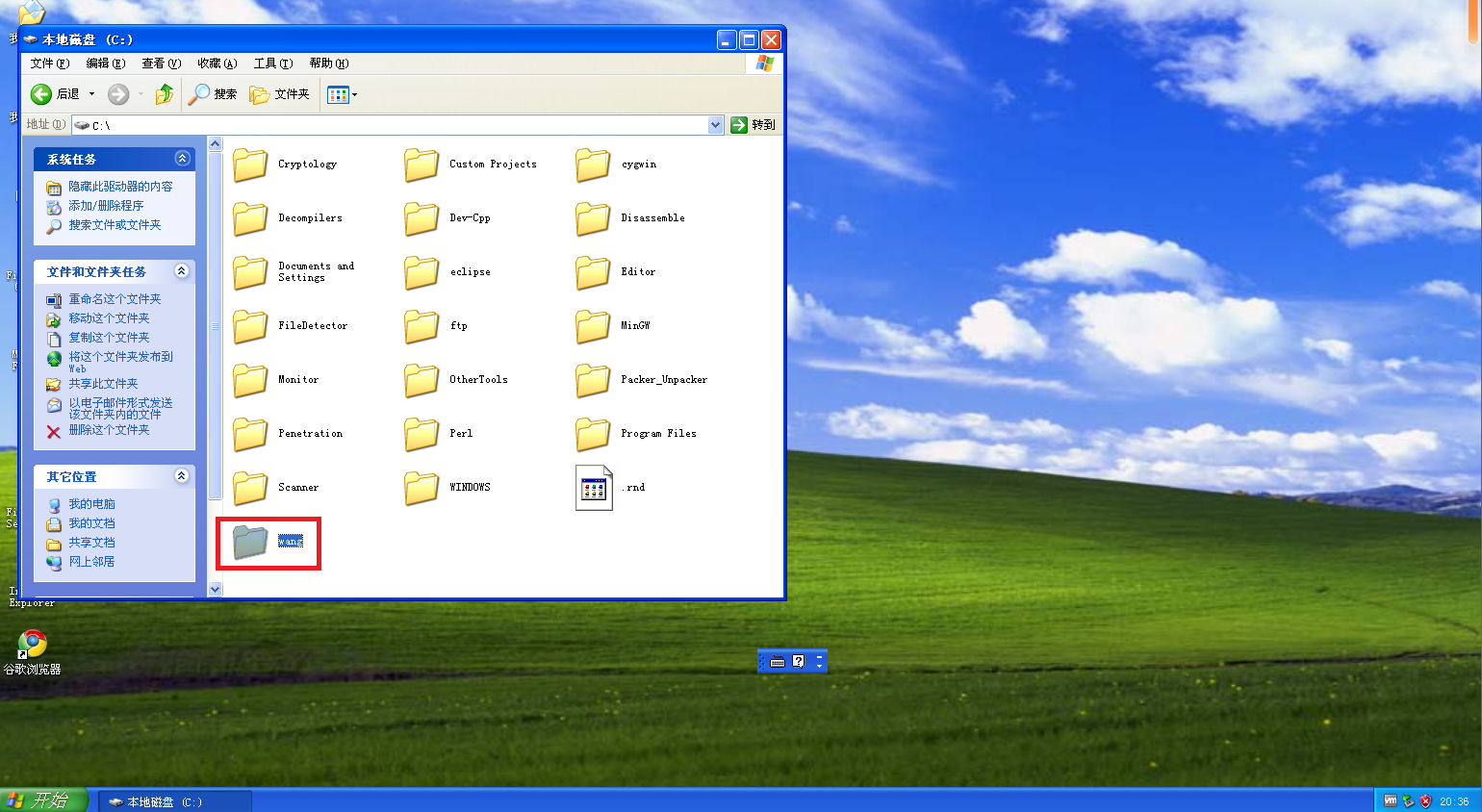Click 添加/删除程序 link
The width and height of the screenshot is (1482, 812).
(106, 206)
